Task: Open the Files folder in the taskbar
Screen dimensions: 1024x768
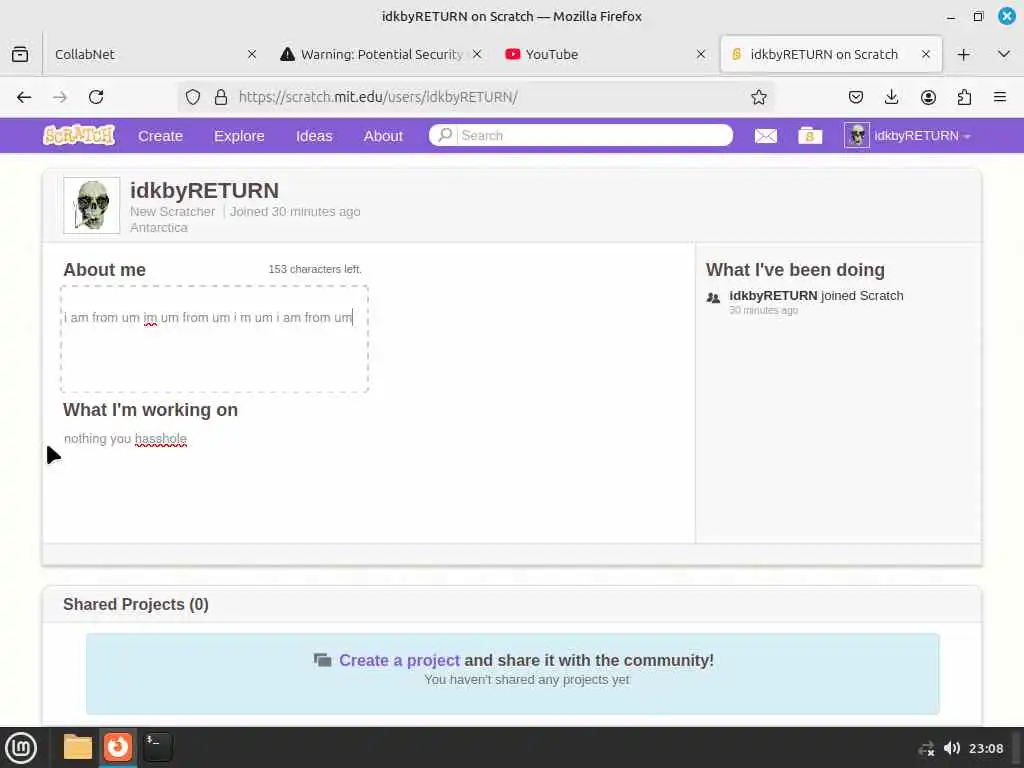Action: 77,747
